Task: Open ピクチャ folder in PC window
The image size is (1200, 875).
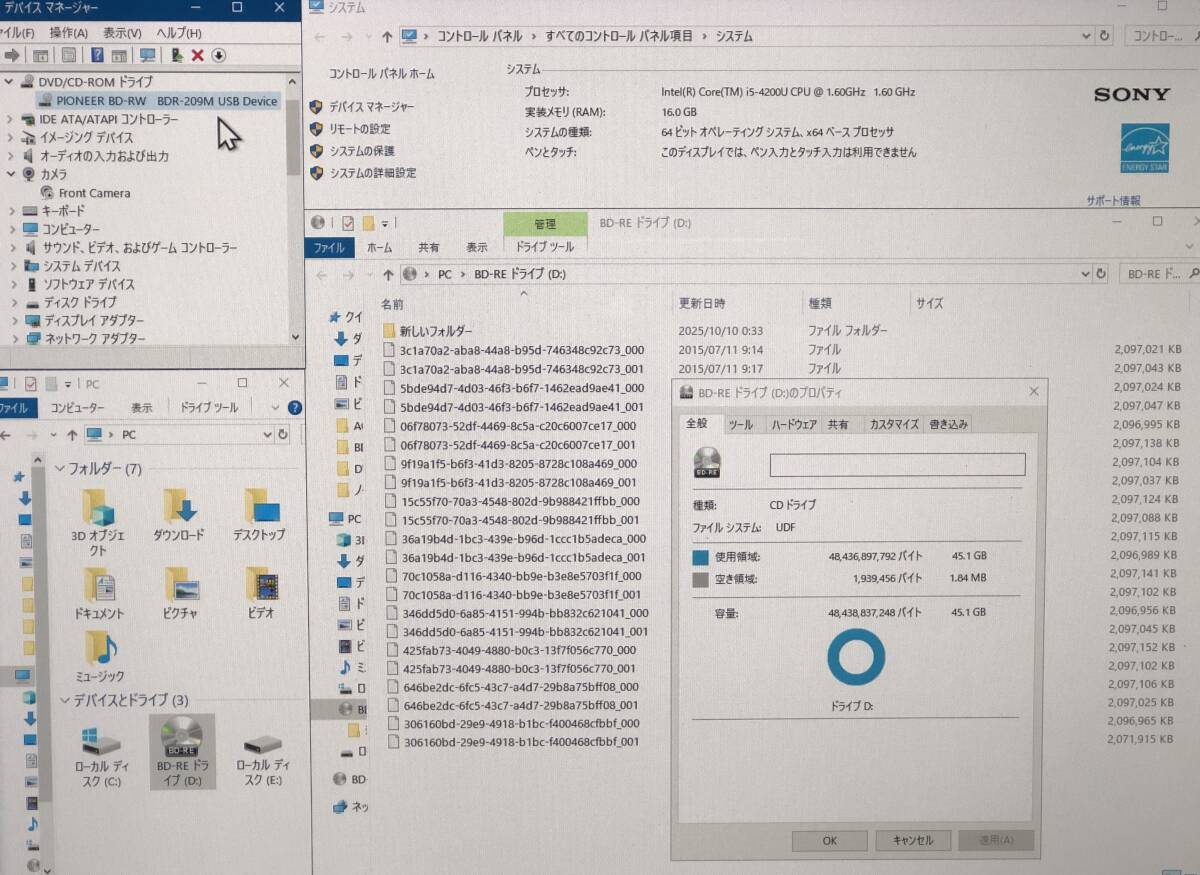Action: pyautogui.click(x=180, y=594)
